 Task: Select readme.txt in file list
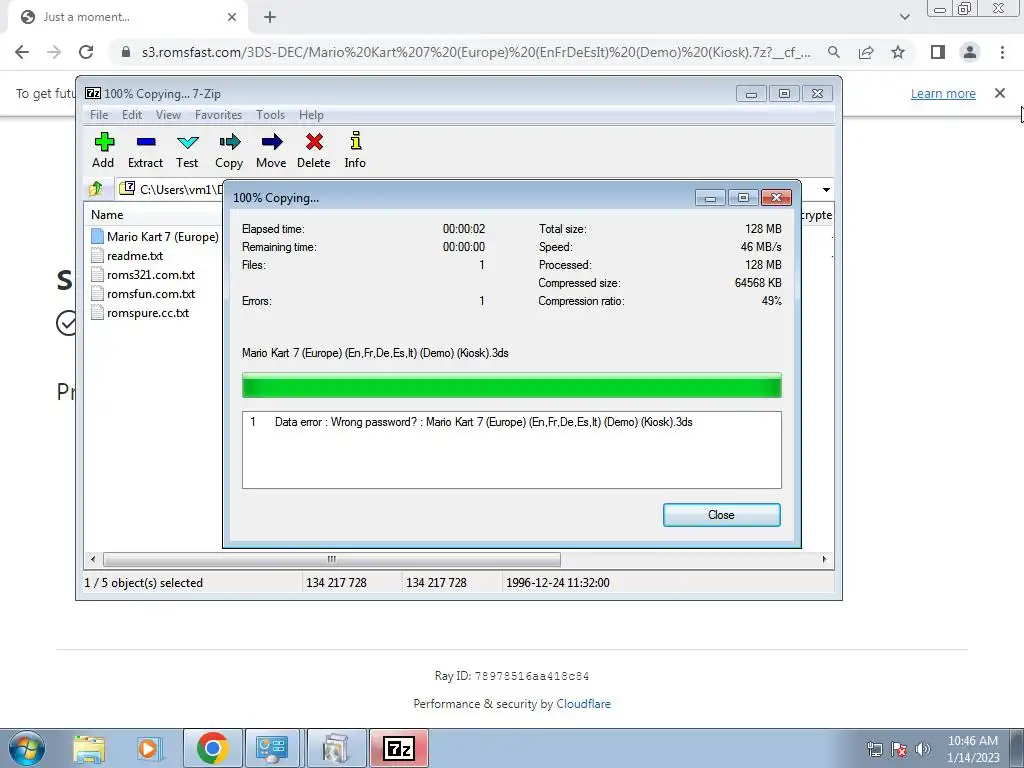coord(127,256)
